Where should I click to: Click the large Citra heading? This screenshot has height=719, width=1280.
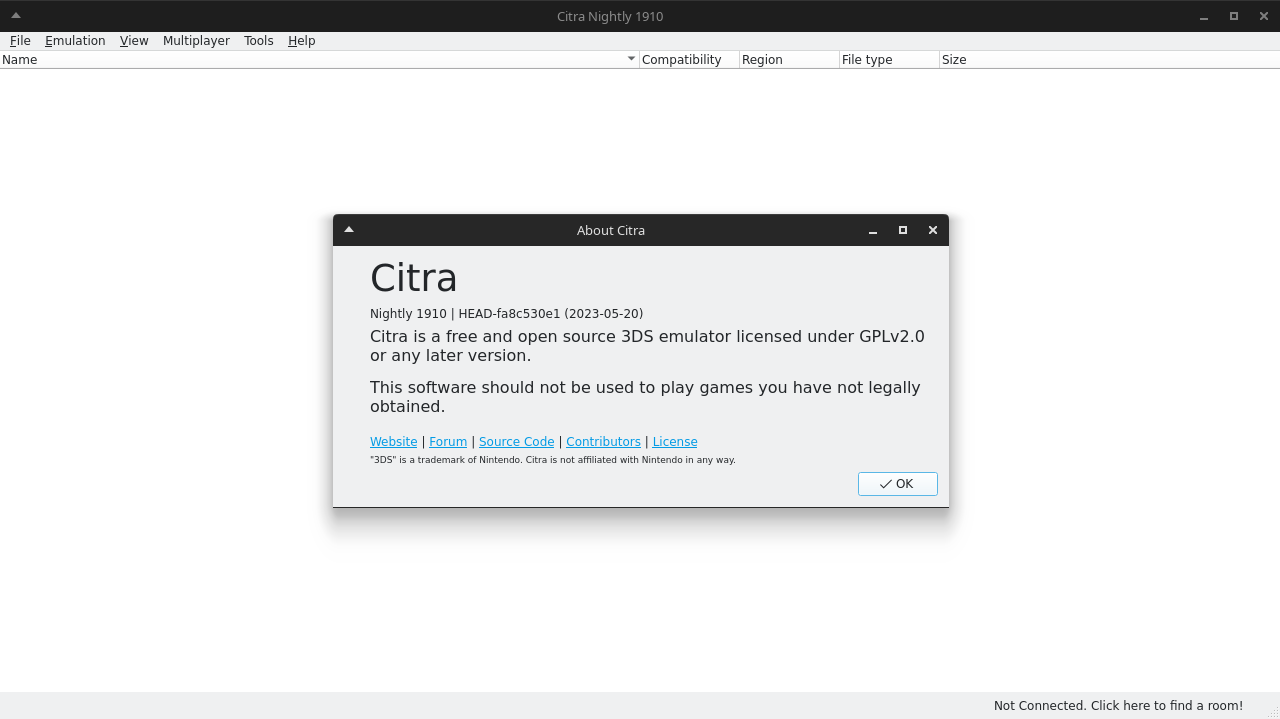click(x=414, y=278)
